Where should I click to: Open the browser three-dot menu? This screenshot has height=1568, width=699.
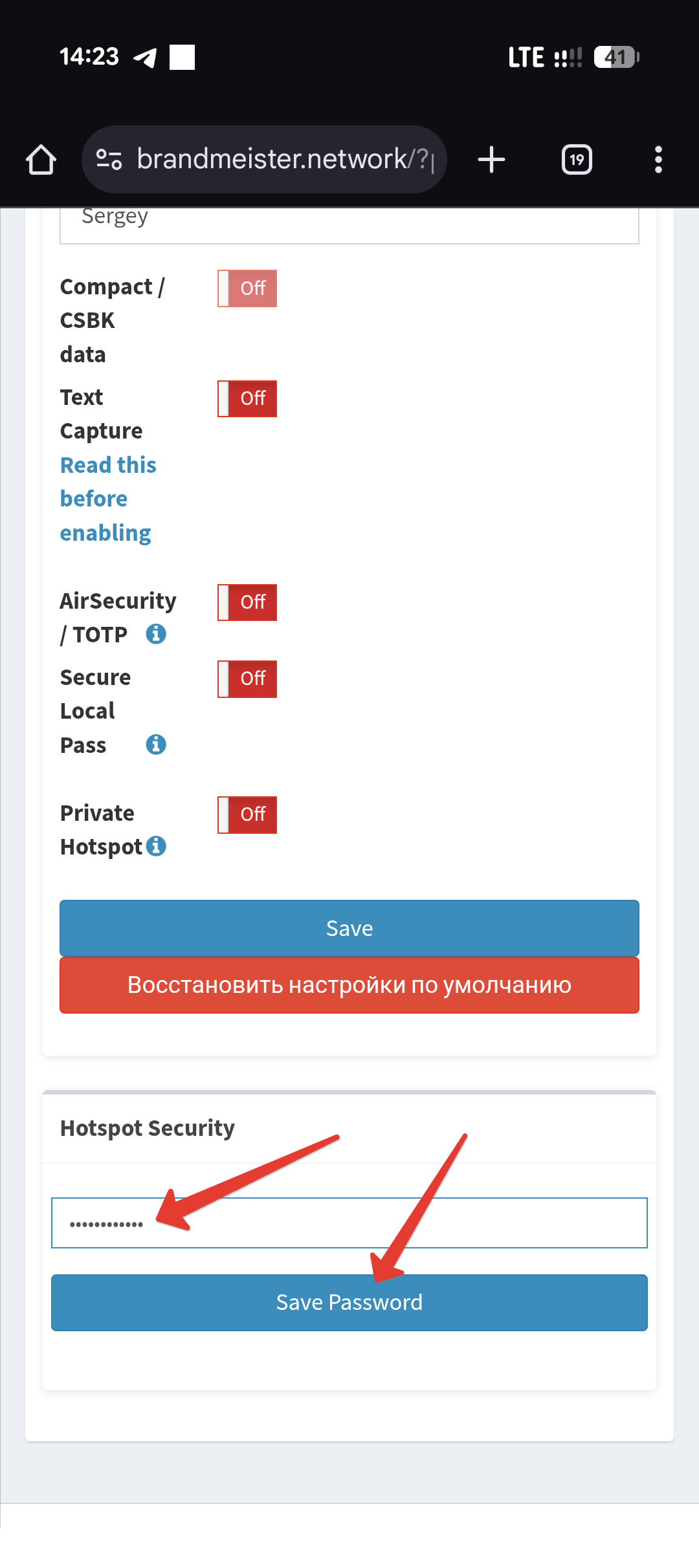tap(658, 160)
